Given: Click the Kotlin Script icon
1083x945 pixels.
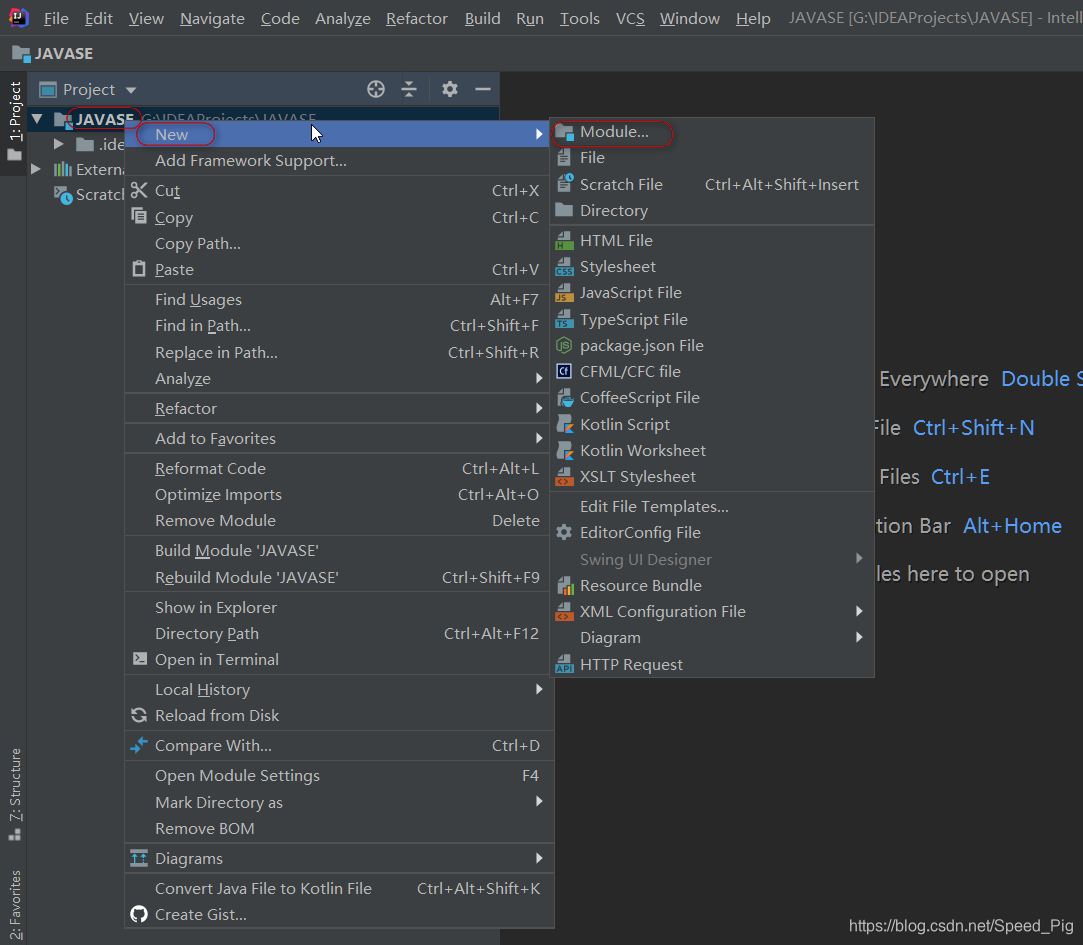Looking at the screenshot, I should coord(564,424).
